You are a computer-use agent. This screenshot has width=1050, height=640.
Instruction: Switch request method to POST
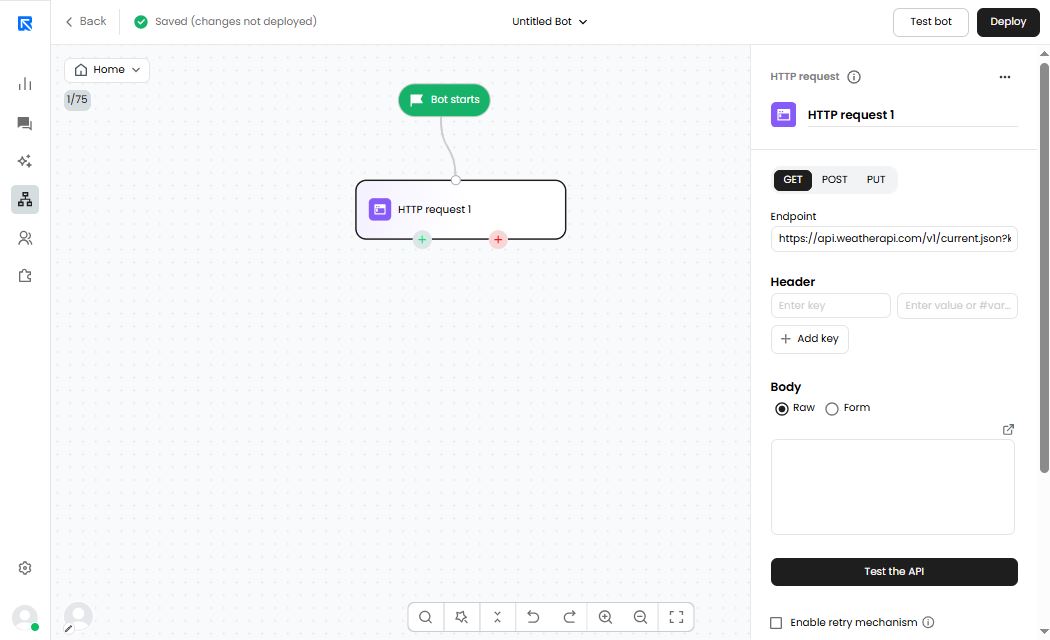(x=834, y=180)
